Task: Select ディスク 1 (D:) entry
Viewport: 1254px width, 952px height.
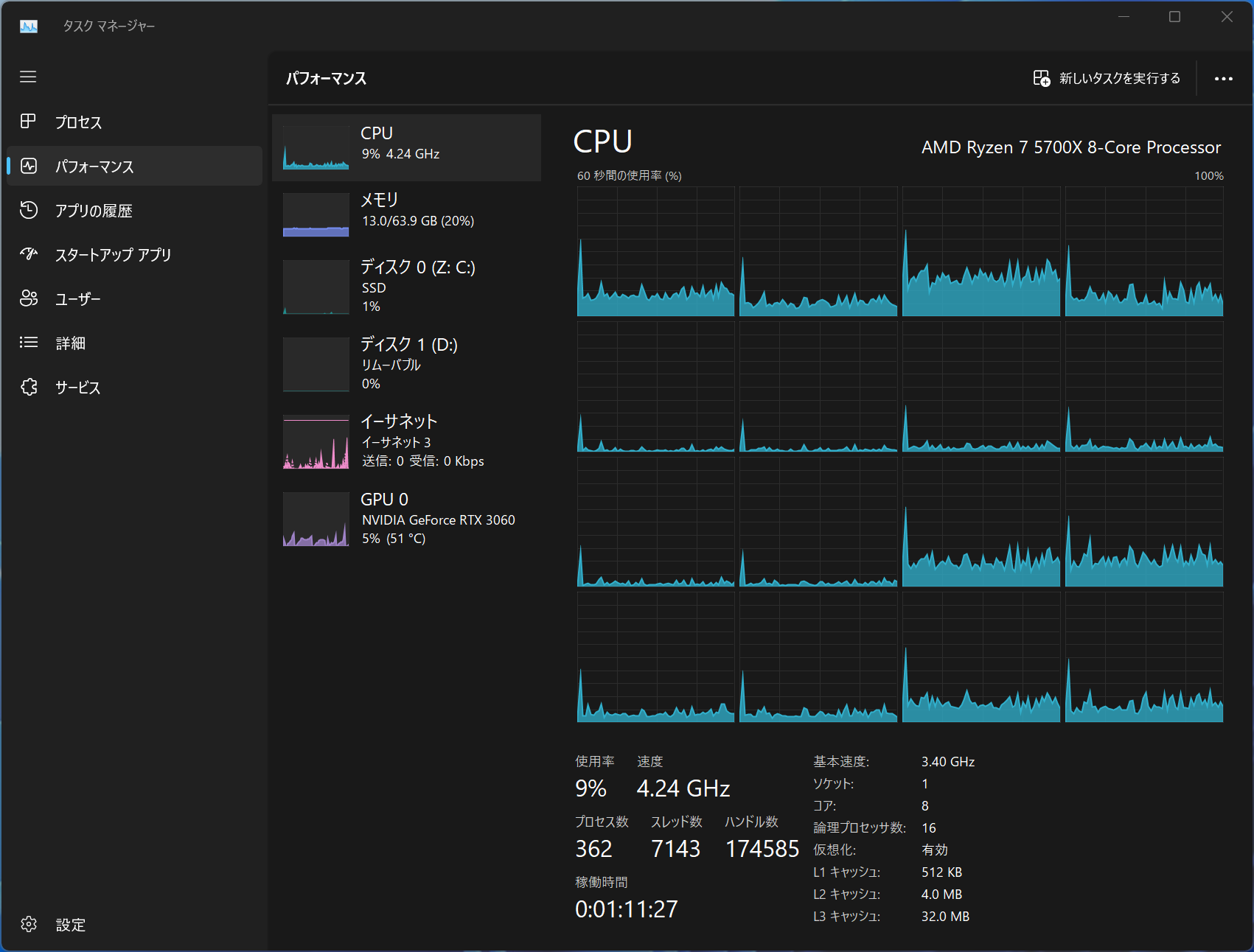Action: click(406, 364)
